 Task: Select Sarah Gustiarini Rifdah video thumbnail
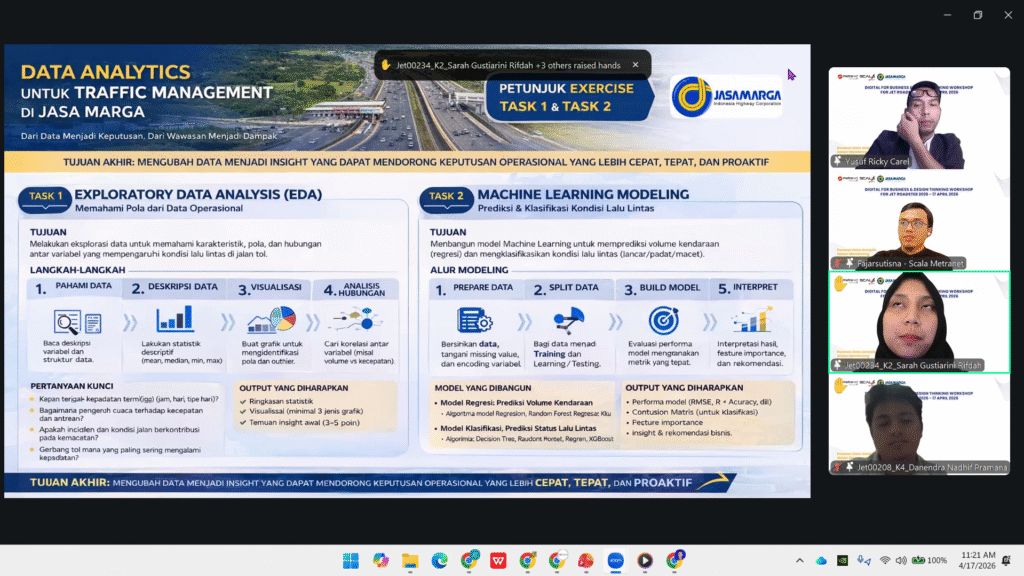pos(920,322)
